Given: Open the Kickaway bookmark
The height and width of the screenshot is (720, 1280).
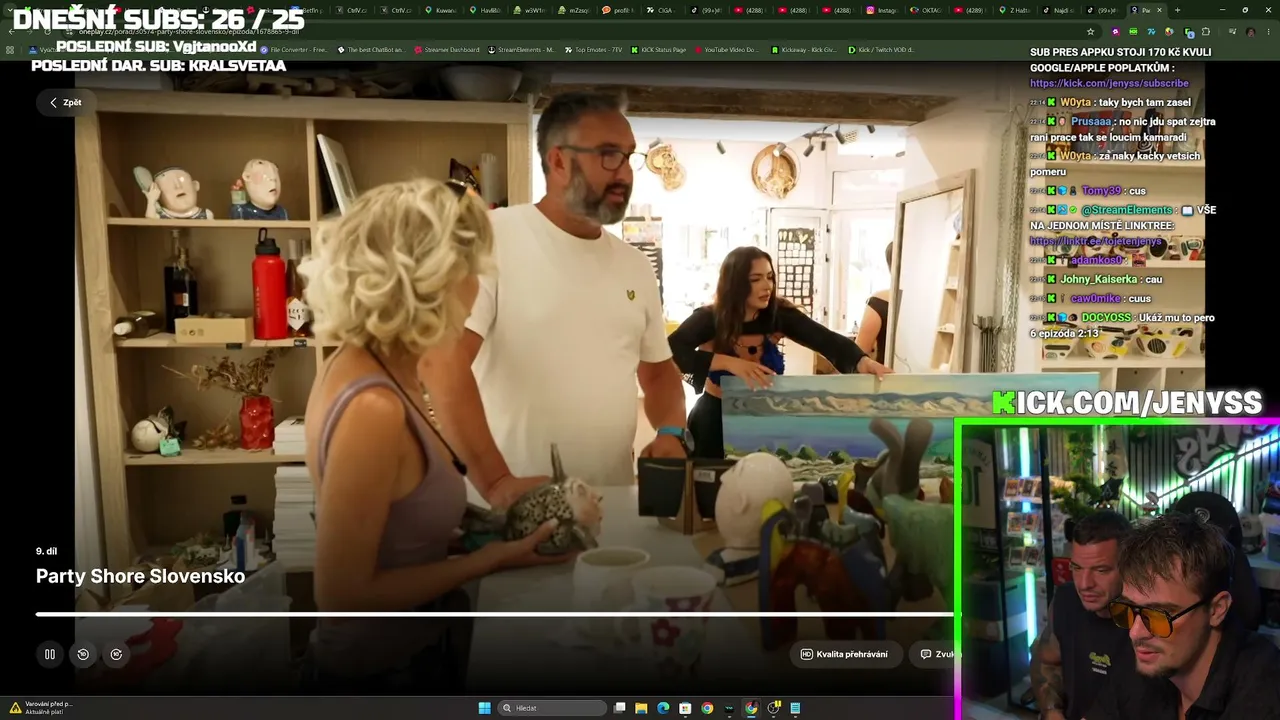Looking at the screenshot, I should click(804, 49).
